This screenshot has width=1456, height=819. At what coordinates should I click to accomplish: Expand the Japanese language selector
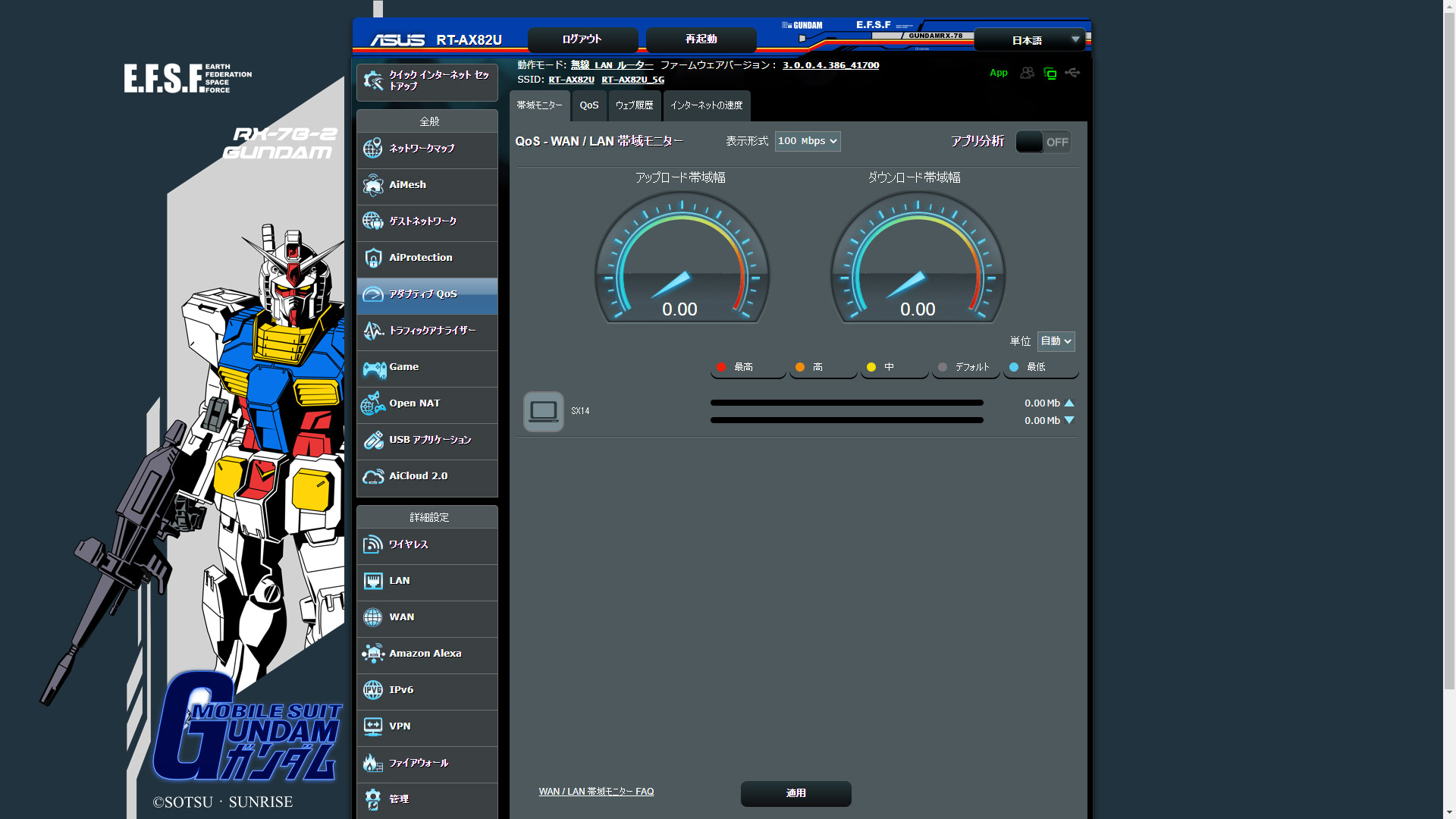click(1029, 40)
